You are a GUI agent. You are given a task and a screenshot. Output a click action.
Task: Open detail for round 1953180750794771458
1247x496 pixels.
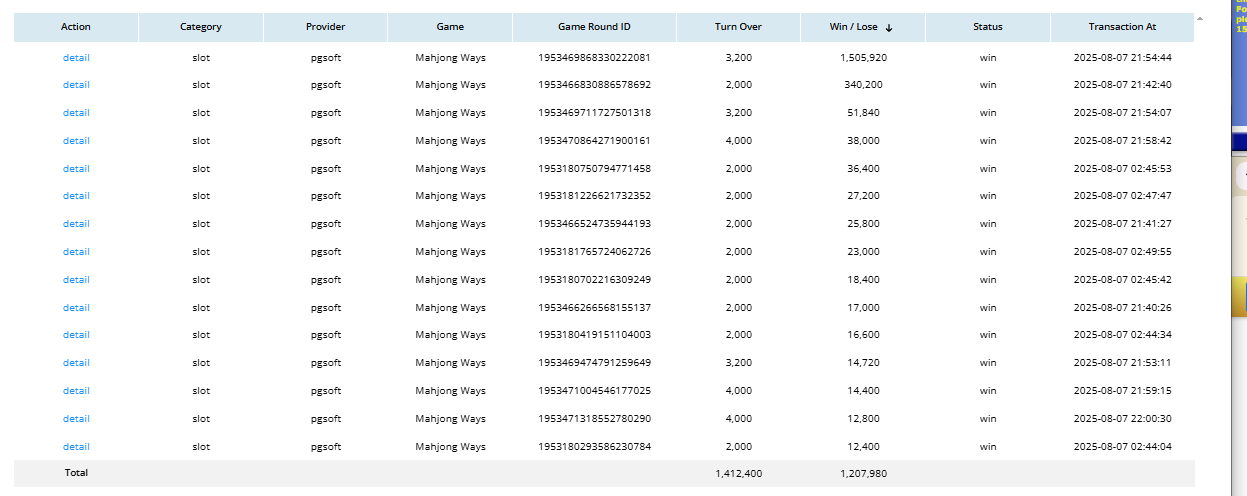coord(76,169)
